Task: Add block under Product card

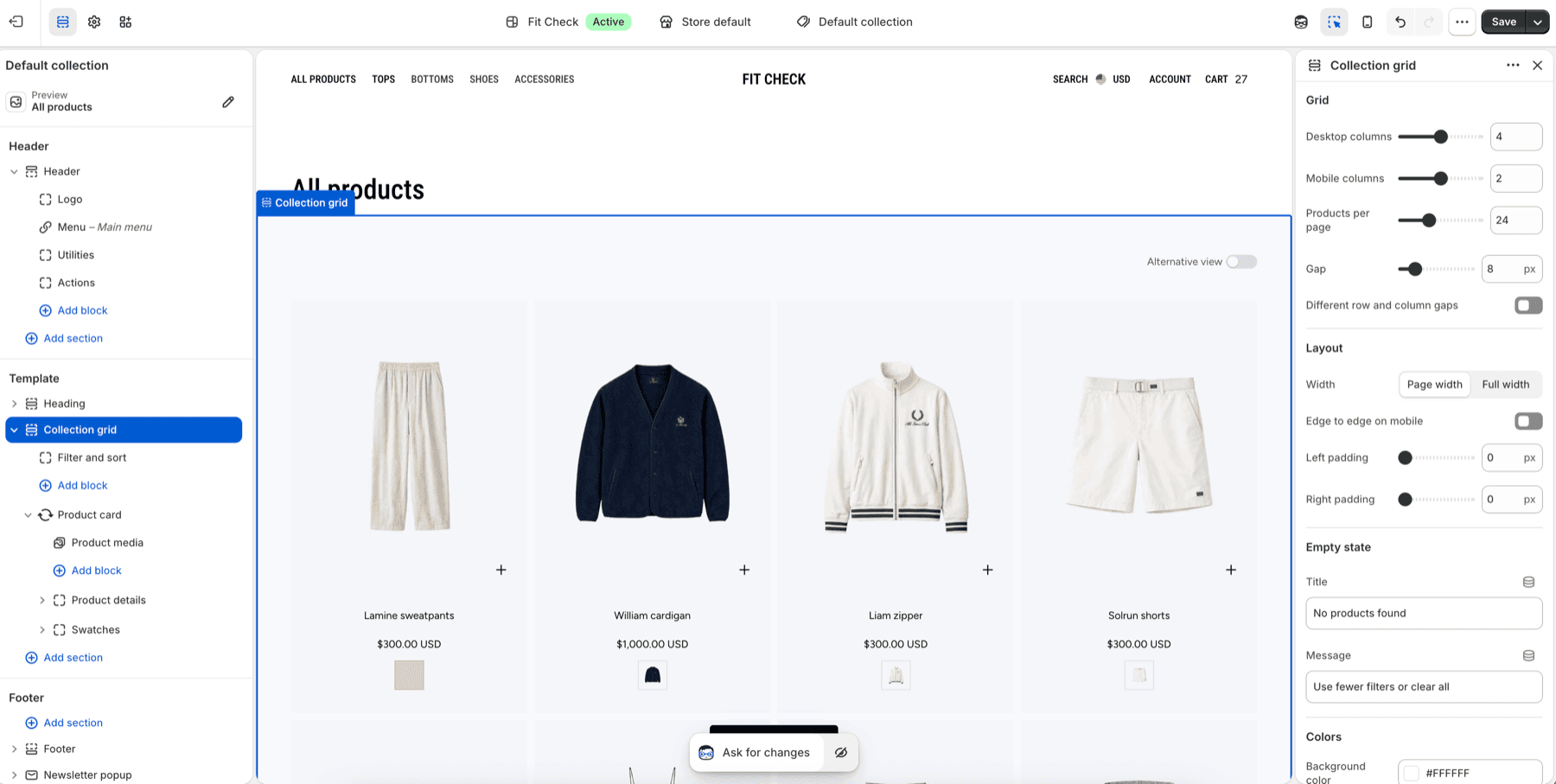Action: (x=96, y=570)
